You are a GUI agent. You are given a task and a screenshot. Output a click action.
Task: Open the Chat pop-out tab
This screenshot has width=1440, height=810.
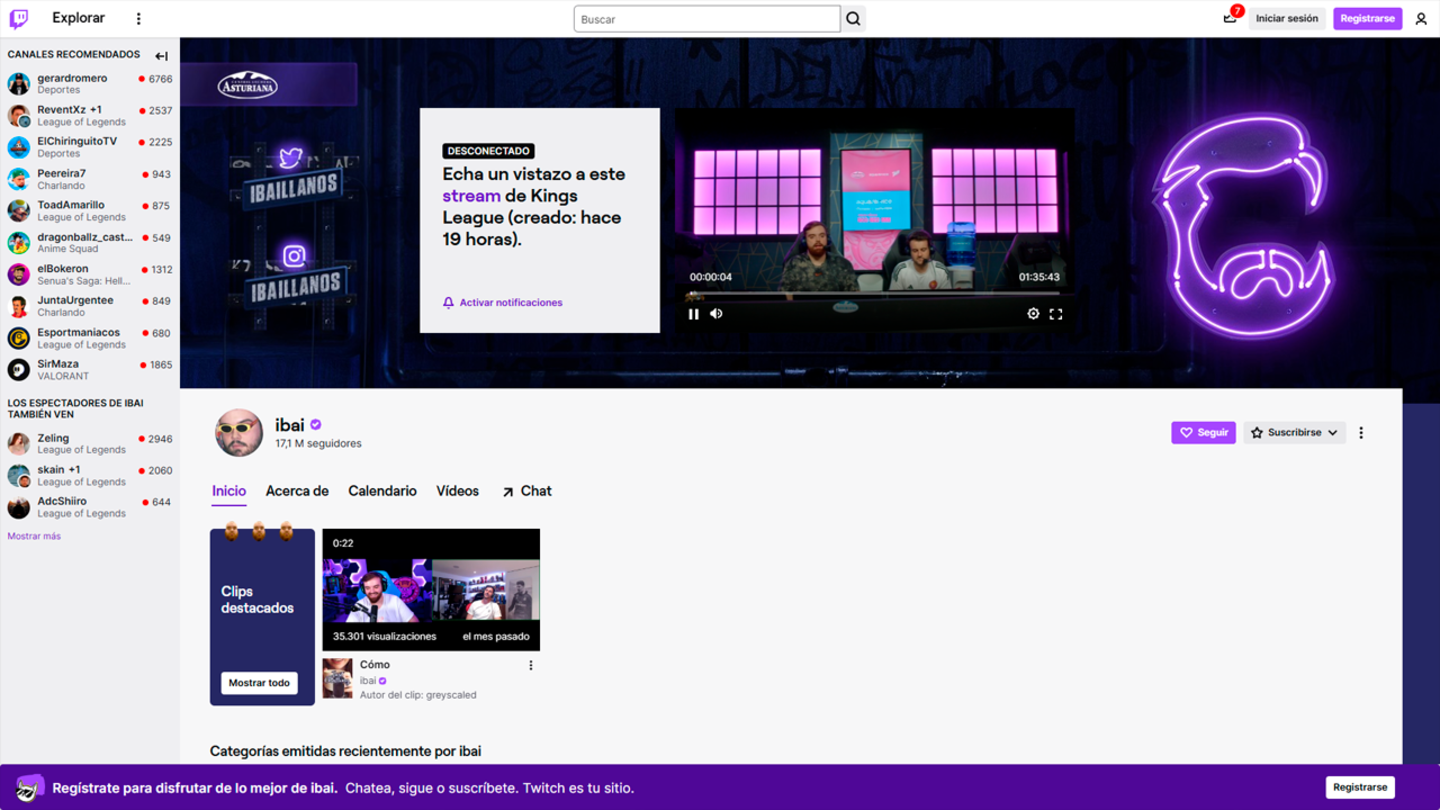coord(526,491)
